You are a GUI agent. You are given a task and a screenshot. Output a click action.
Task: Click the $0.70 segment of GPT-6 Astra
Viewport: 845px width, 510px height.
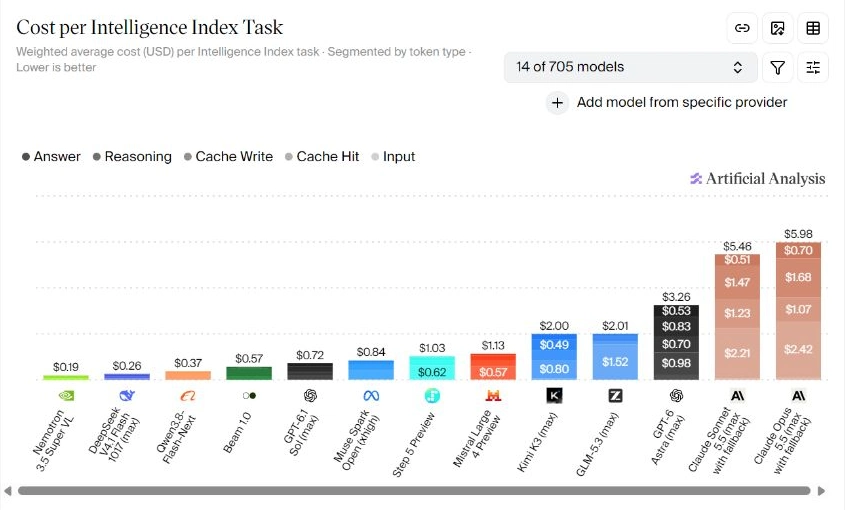pyautogui.click(x=676, y=344)
